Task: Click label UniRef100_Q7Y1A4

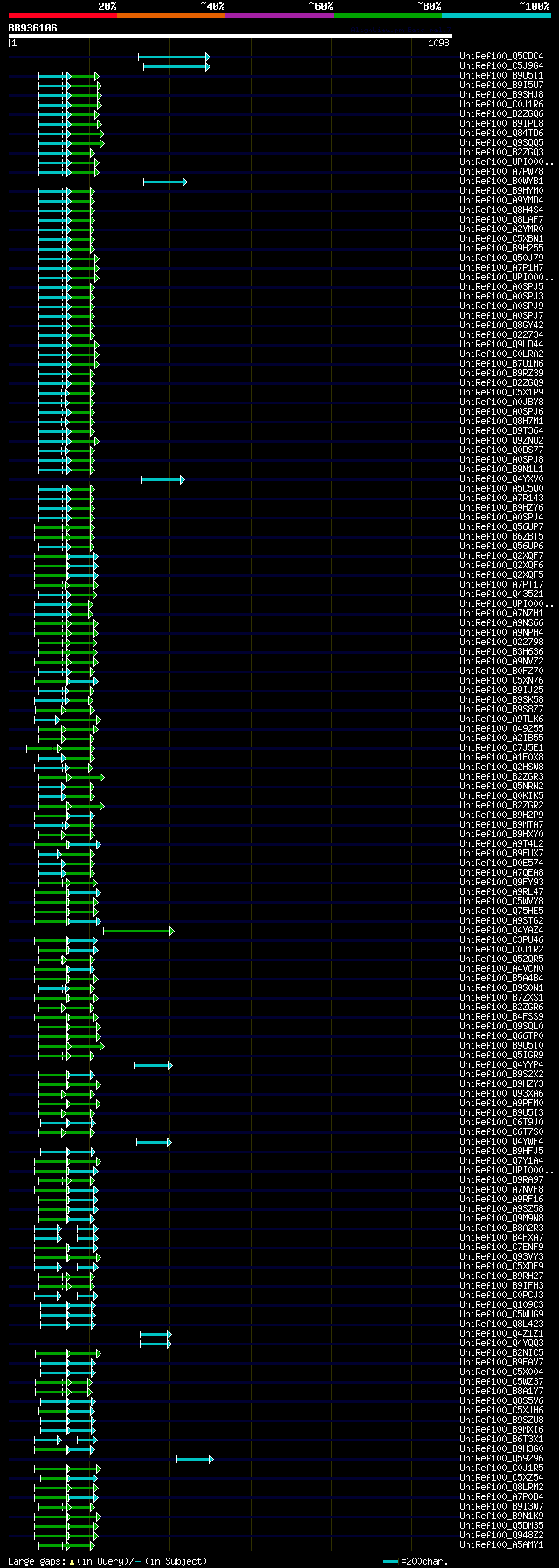Action: 501,1161
